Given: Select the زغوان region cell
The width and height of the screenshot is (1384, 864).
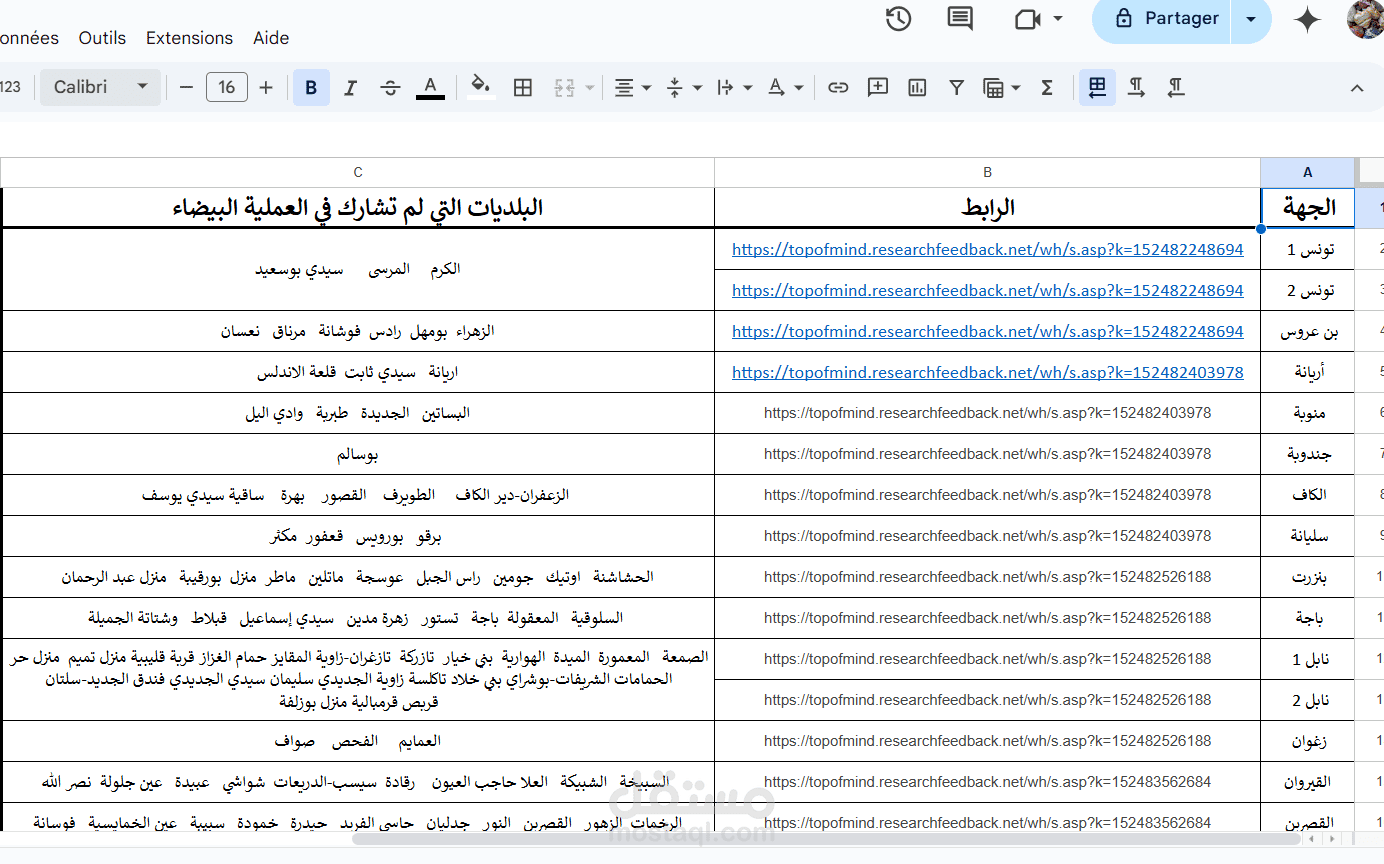Looking at the screenshot, I should 1308,741.
